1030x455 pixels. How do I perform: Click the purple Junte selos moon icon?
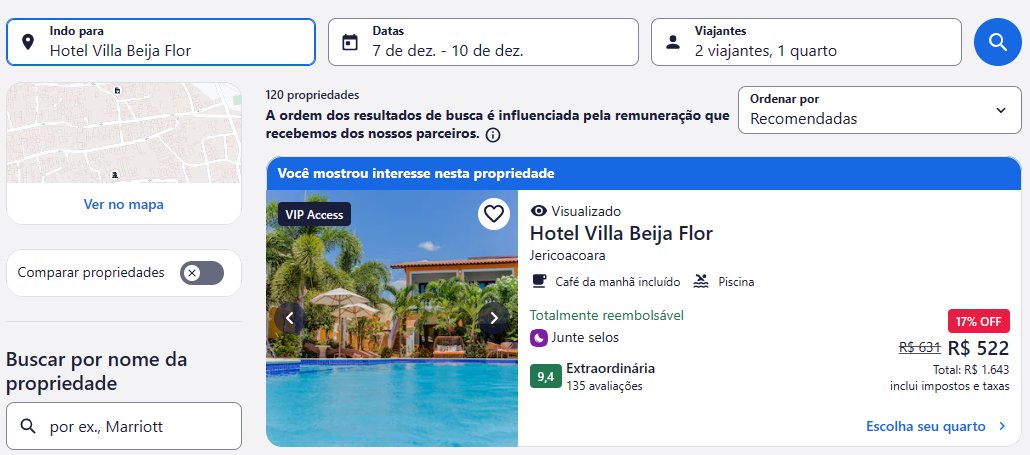coord(539,338)
